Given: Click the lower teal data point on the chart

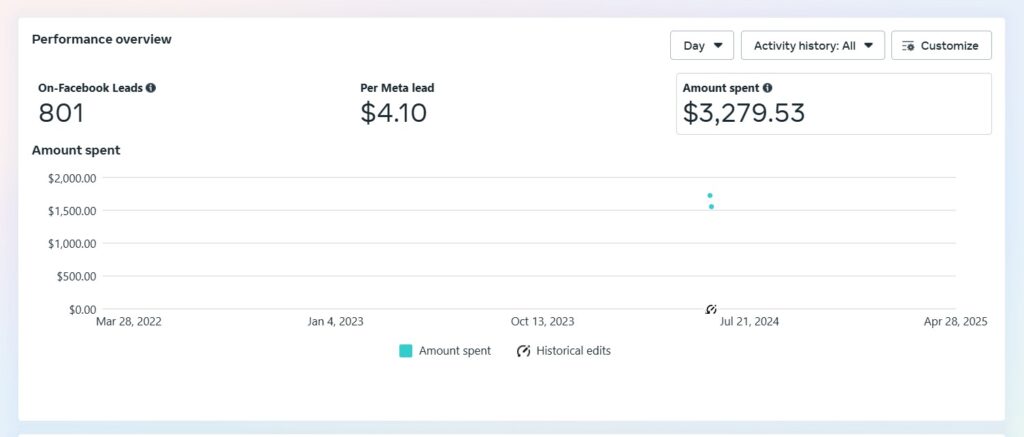Looking at the screenshot, I should coord(711,206).
